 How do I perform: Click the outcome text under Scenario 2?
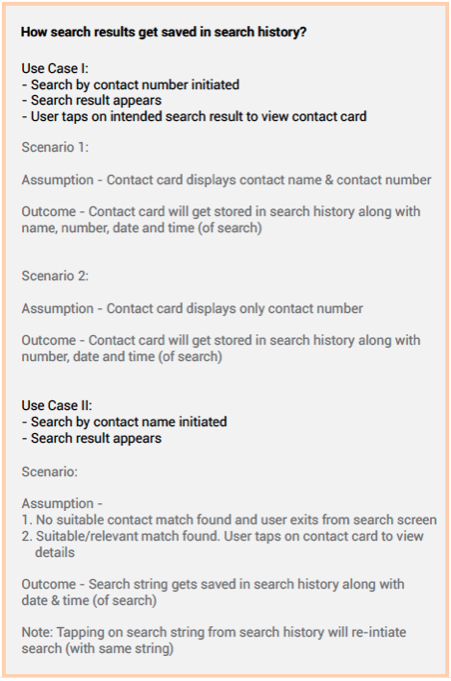point(221,348)
